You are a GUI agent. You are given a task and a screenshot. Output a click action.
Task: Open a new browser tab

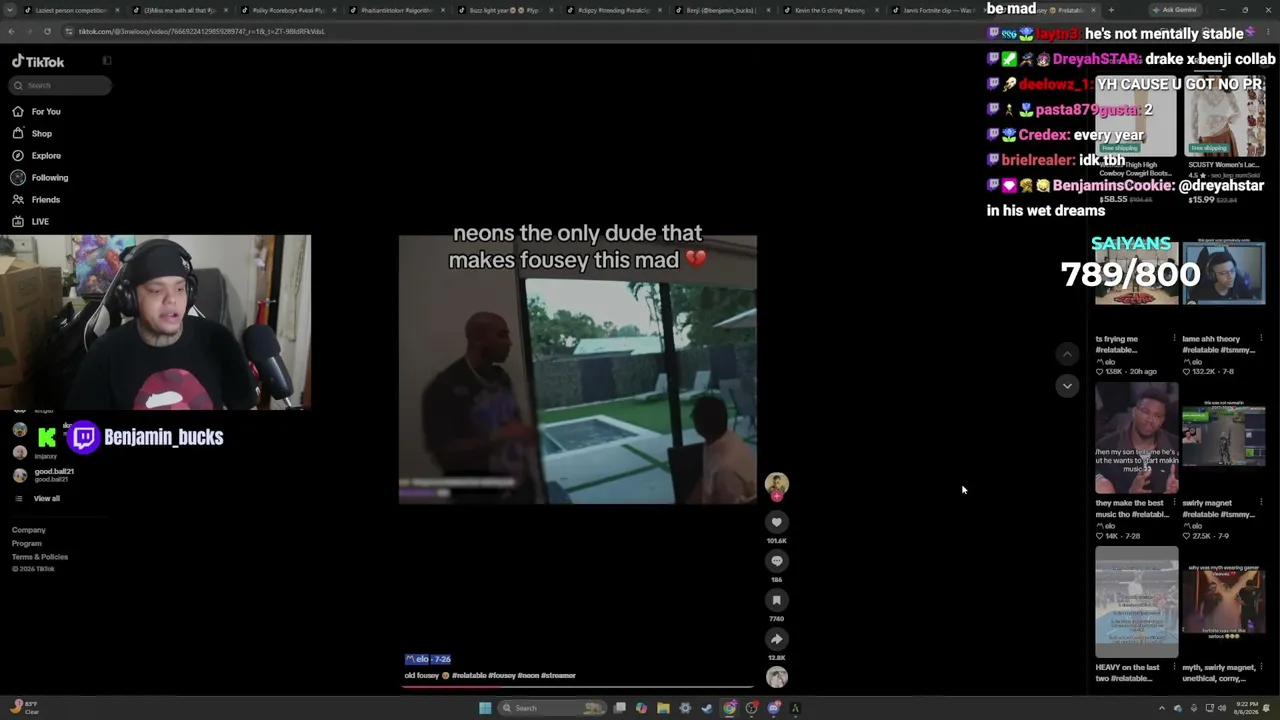(x=1111, y=10)
